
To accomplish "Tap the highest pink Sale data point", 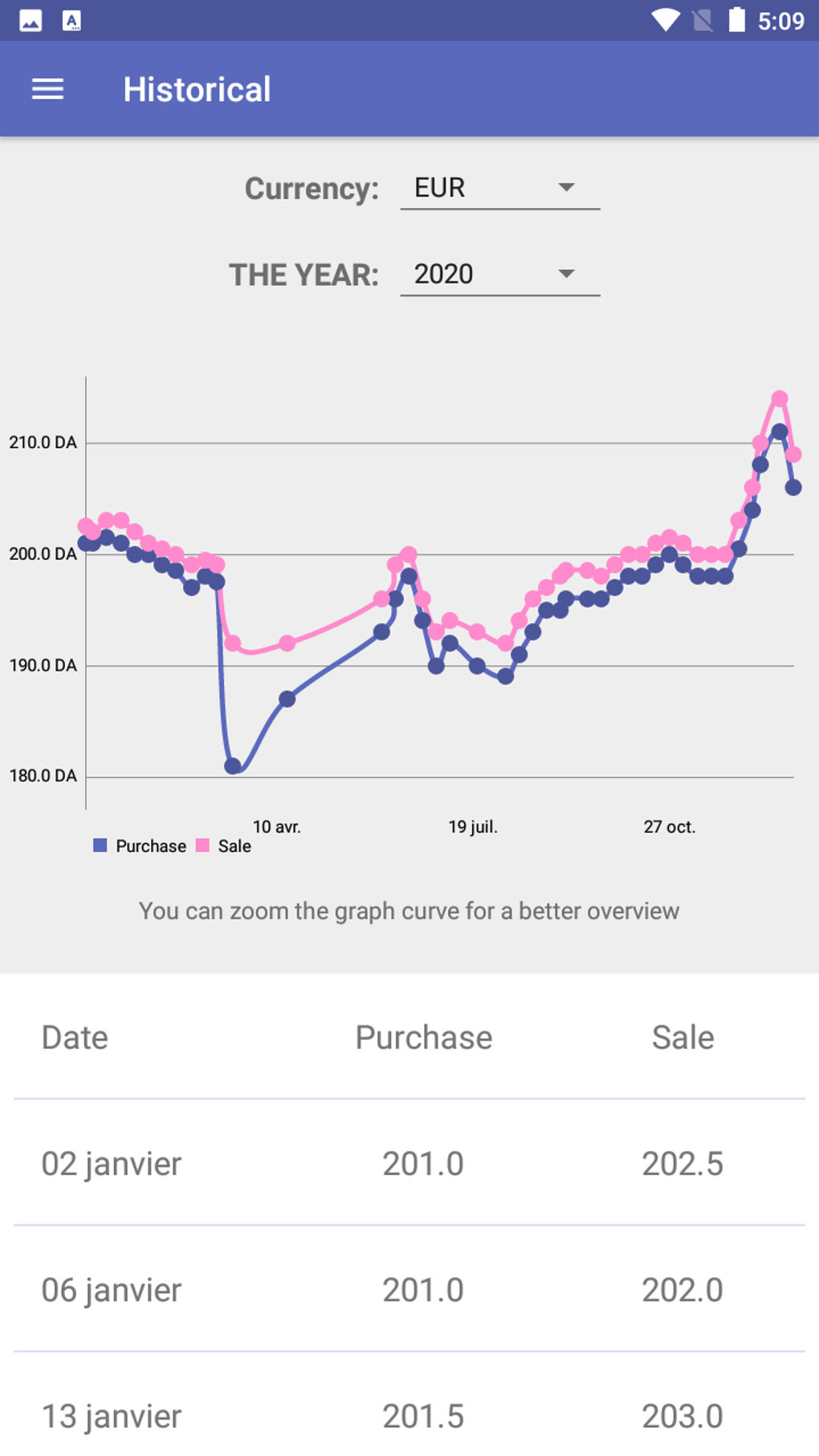I will [x=780, y=398].
